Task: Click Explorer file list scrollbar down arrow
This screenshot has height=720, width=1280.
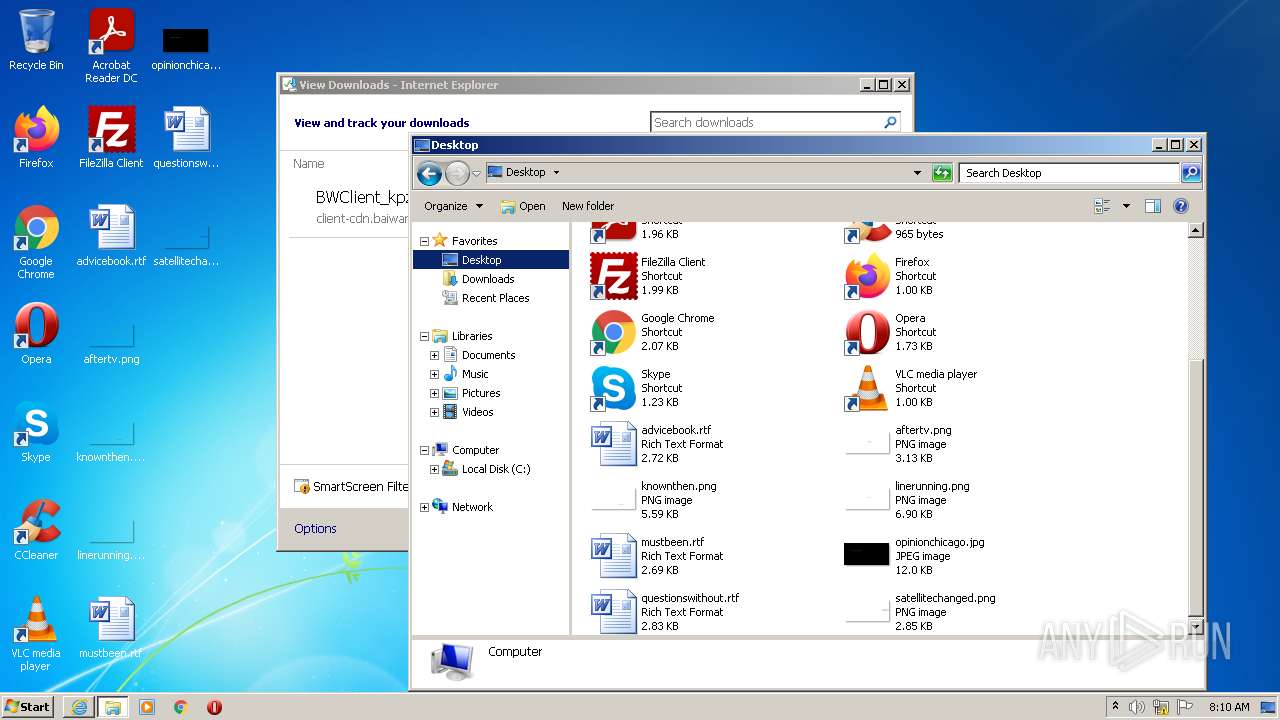Action: [x=1195, y=626]
